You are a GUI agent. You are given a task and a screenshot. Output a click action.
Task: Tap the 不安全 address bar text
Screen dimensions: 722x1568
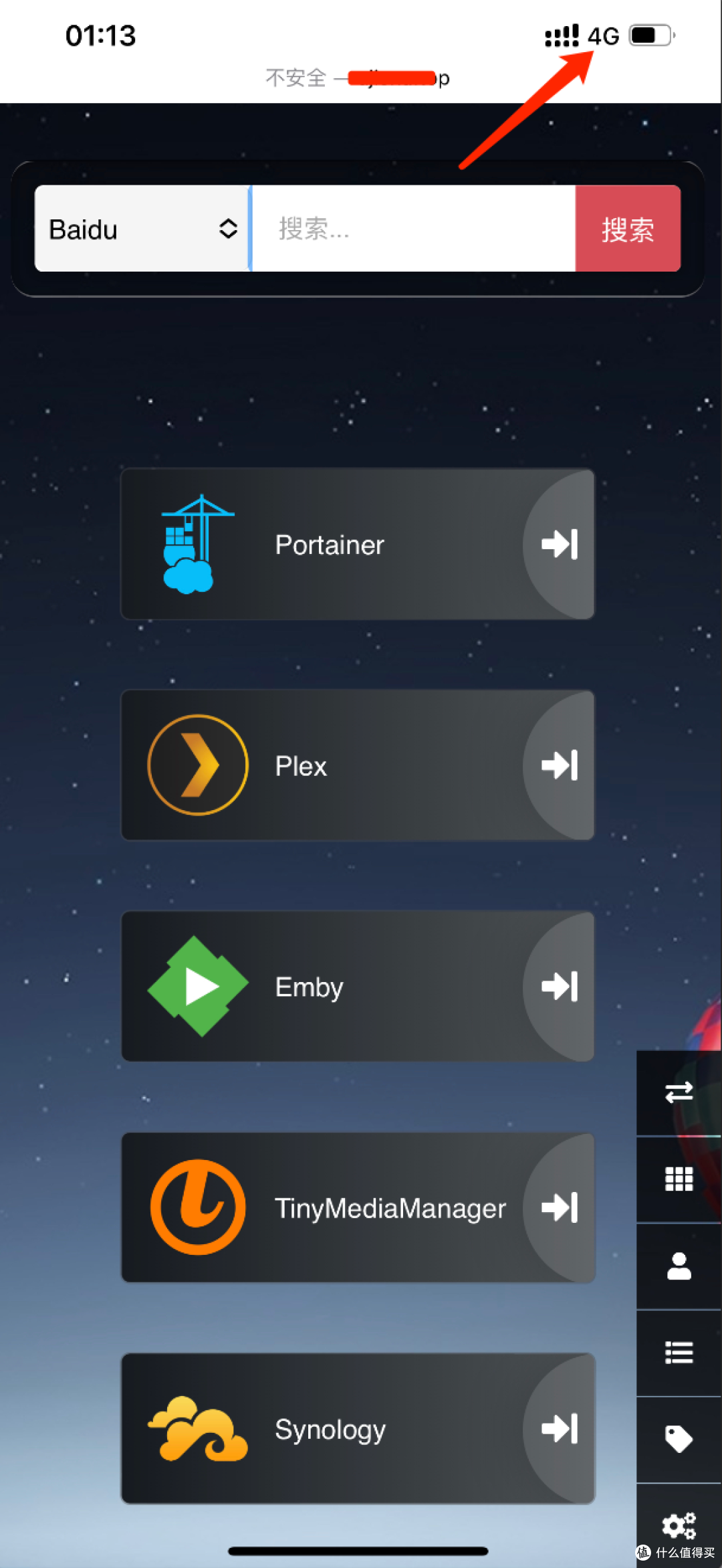tap(295, 78)
